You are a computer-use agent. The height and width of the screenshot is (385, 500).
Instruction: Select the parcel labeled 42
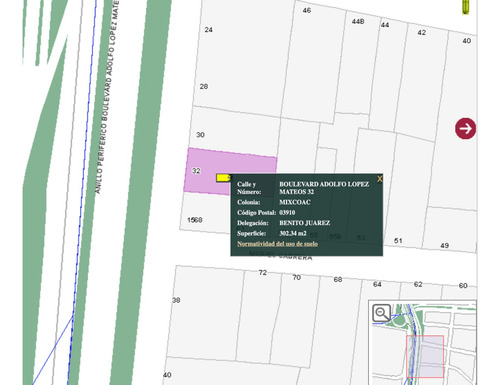[422, 32]
